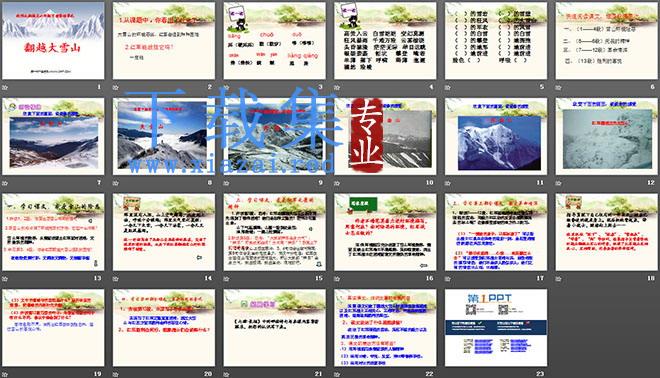Select the final slide 23 with the 第1PPT logo
The width and height of the screenshot is (660, 378).
(496, 327)
